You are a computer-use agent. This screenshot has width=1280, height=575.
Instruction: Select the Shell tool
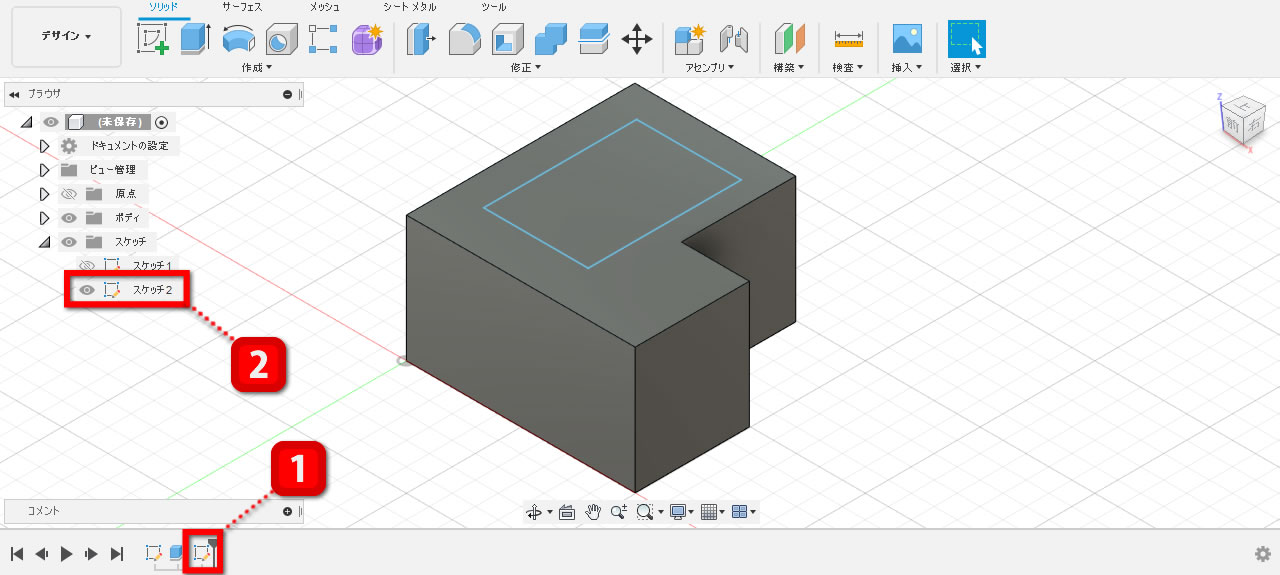(507, 39)
